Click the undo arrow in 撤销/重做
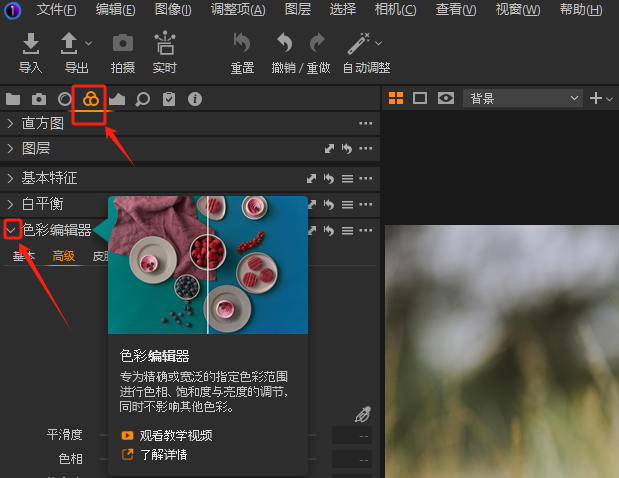Viewport: 619px width, 478px height. click(x=285, y=43)
